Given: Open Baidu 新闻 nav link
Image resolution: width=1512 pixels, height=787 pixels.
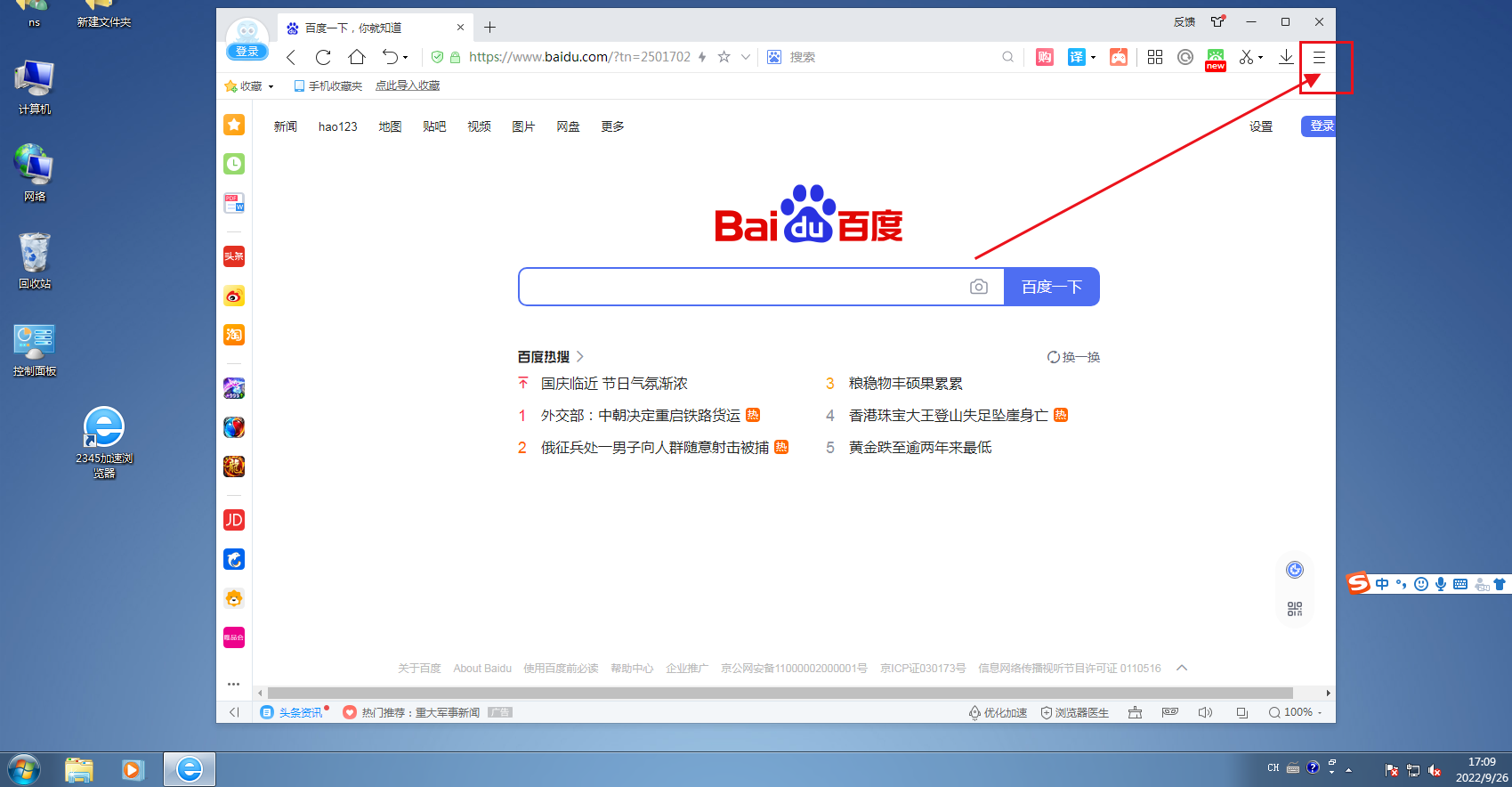Looking at the screenshot, I should pyautogui.click(x=286, y=126).
